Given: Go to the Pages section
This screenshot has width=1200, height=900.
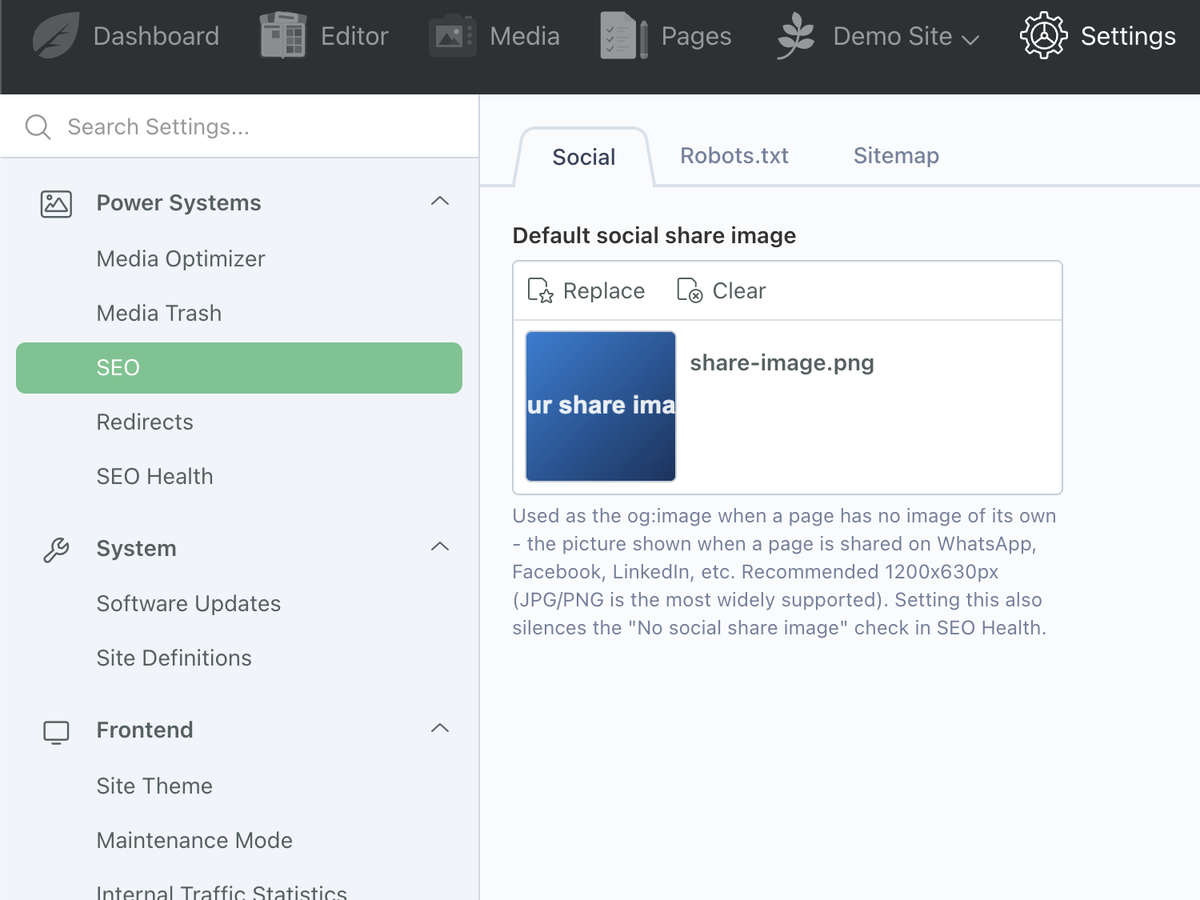Looking at the screenshot, I should point(666,37).
